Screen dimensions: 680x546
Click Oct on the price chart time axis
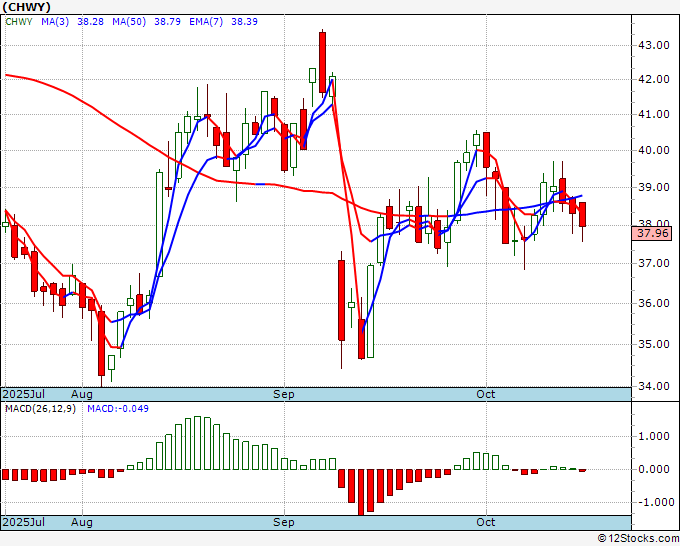[x=486, y=394]
